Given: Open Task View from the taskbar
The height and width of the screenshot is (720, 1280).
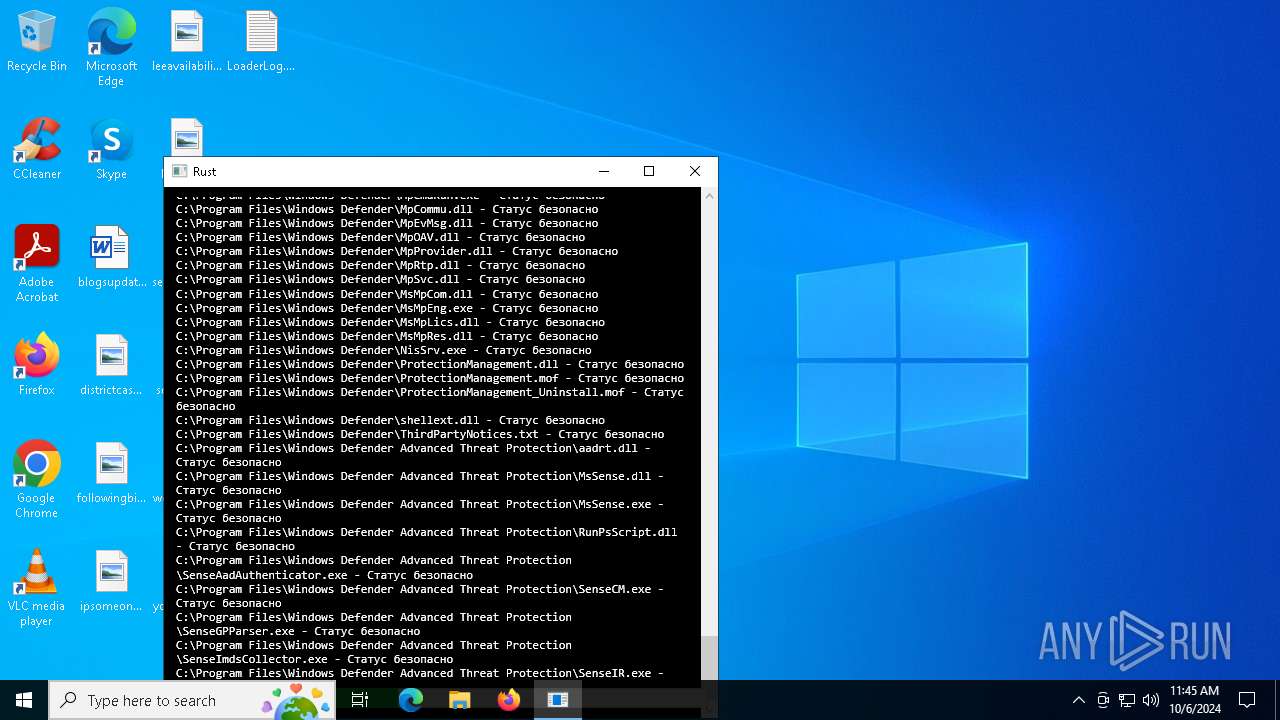Looking at the screenshot, I should pyautogui.click(x=360, y=700).
